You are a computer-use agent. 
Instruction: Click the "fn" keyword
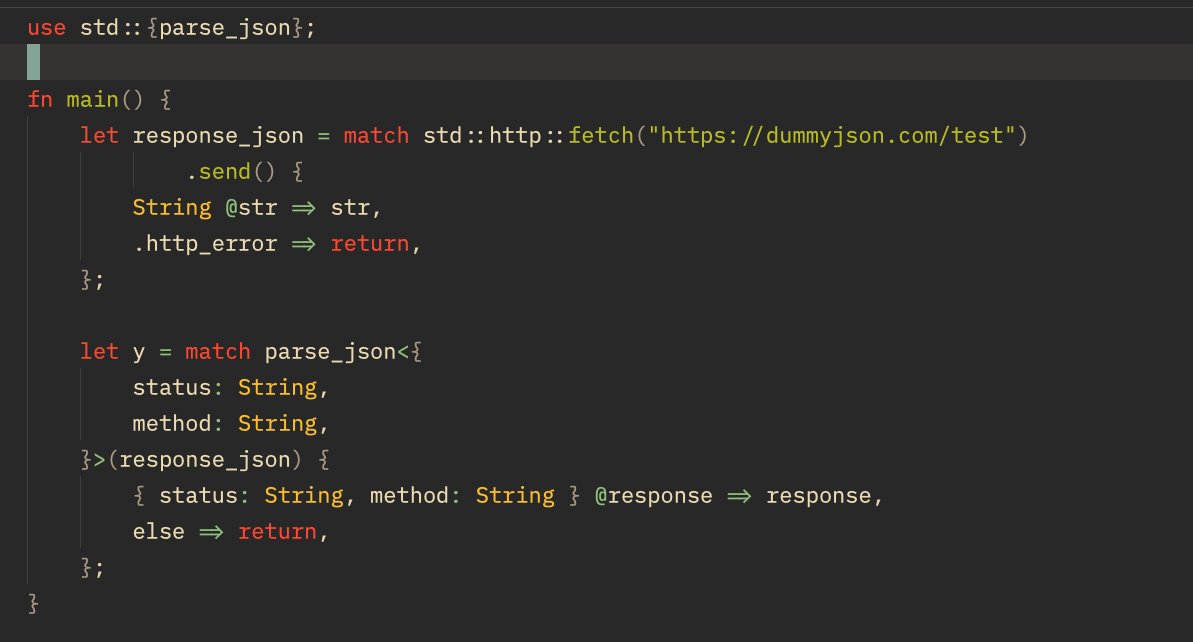coord(40,100)
